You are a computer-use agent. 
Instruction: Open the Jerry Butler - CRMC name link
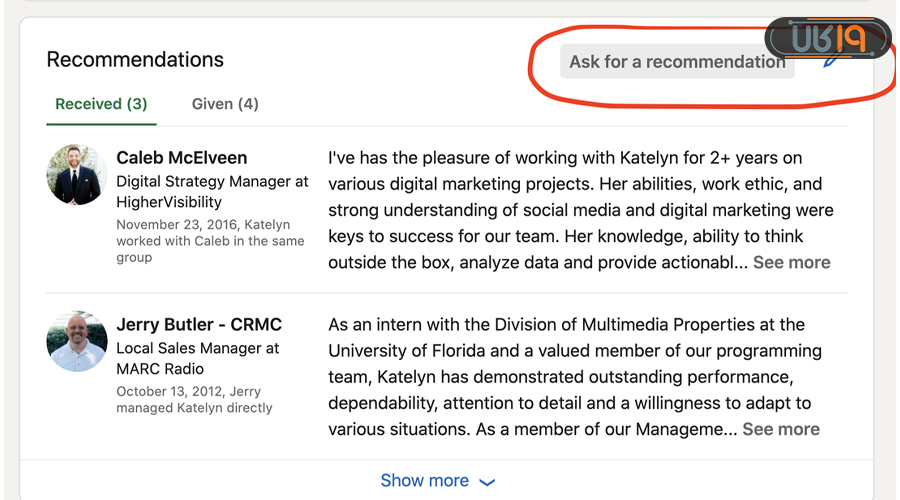tap(199, 324)
